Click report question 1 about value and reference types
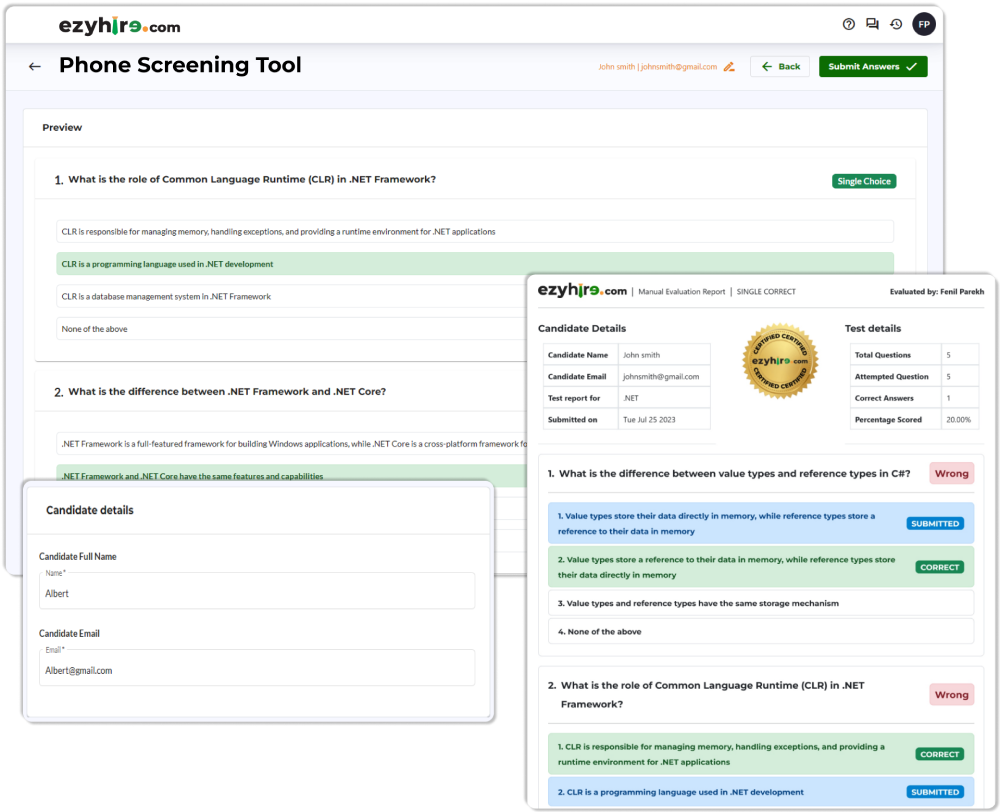Viewport: 1000px width, 812px height. point(735,473)
